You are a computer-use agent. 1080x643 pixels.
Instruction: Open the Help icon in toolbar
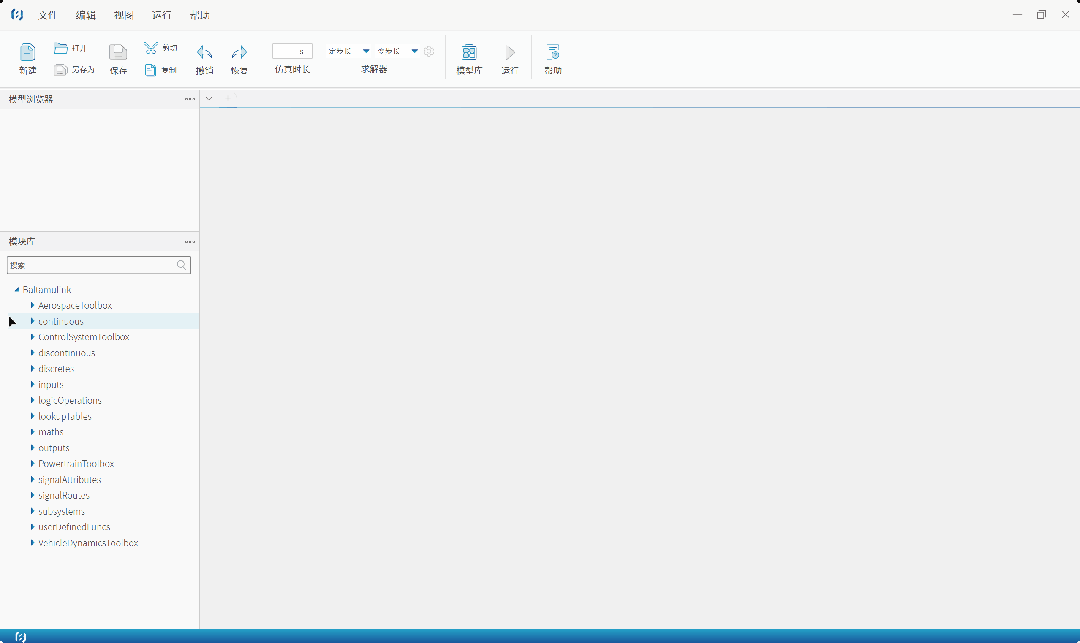[553, 53]
